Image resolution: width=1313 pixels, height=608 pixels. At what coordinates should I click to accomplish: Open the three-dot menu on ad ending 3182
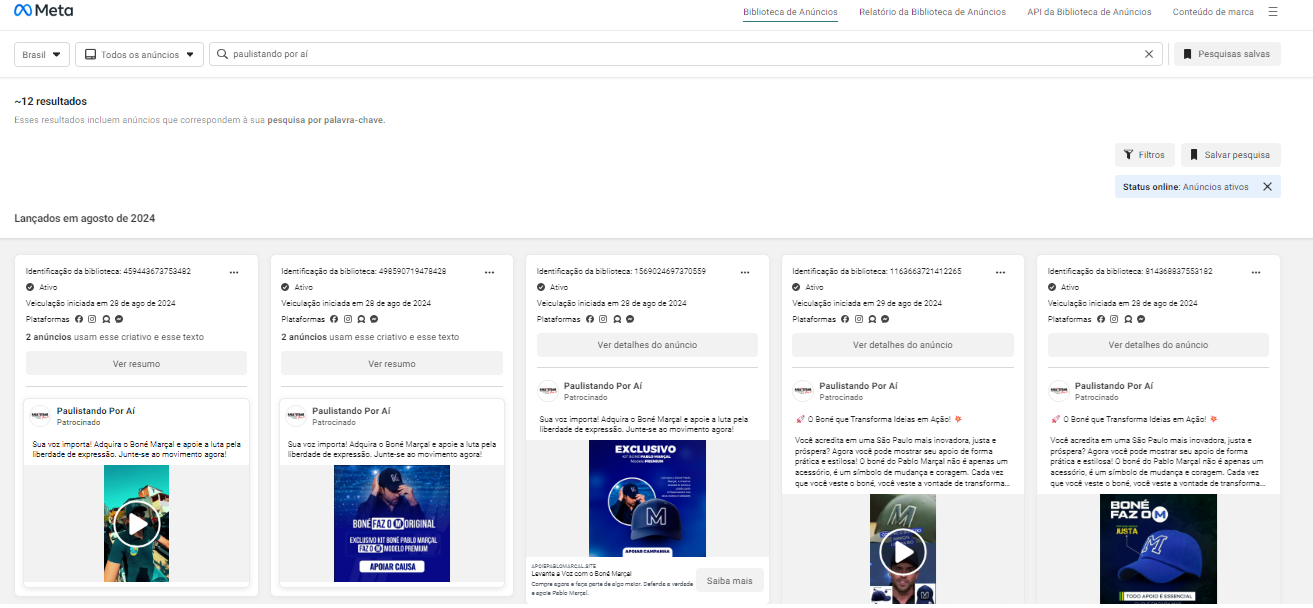(x=1257, y=272)
